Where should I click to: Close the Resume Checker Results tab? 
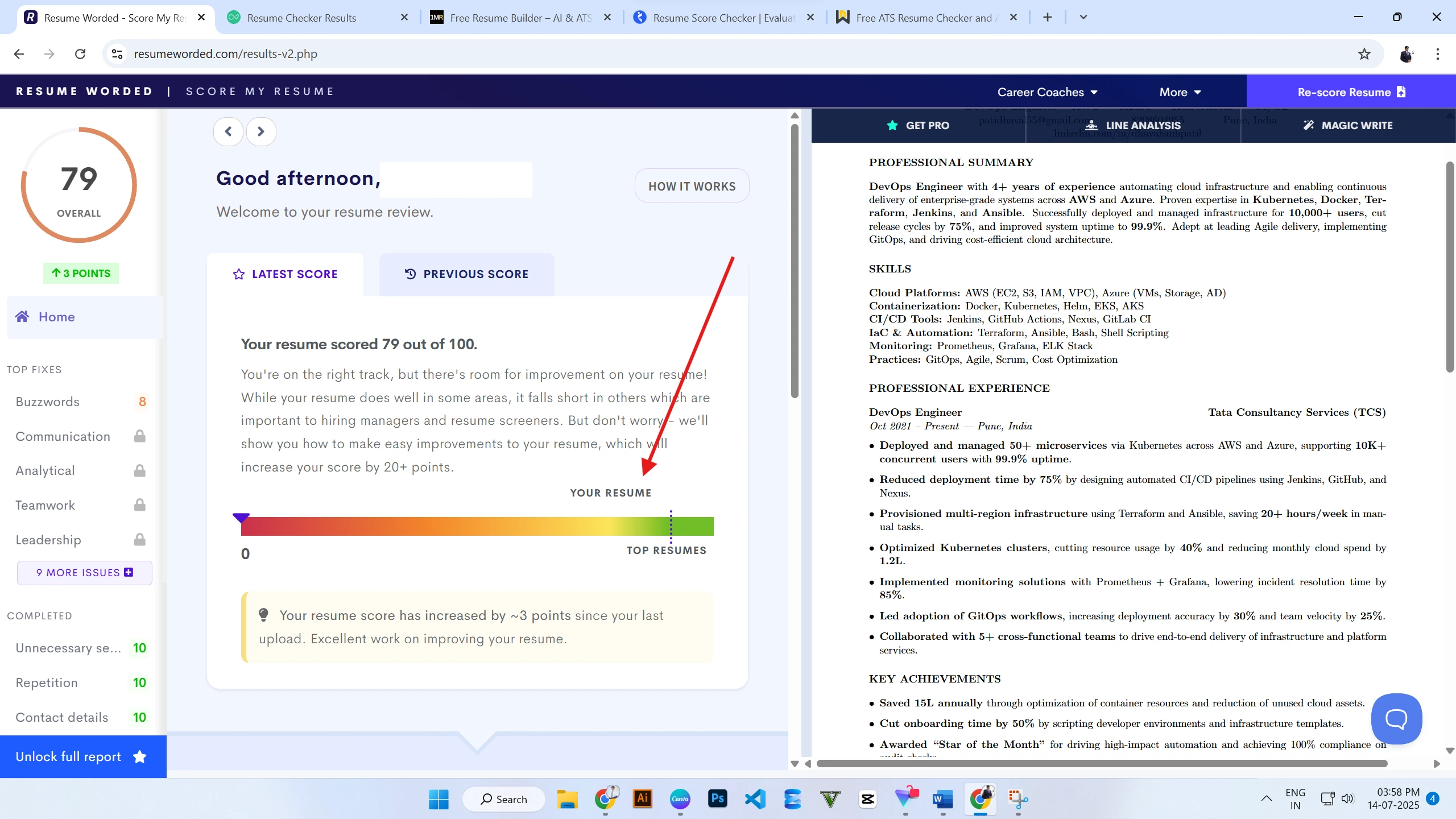[x=404, y=18]
